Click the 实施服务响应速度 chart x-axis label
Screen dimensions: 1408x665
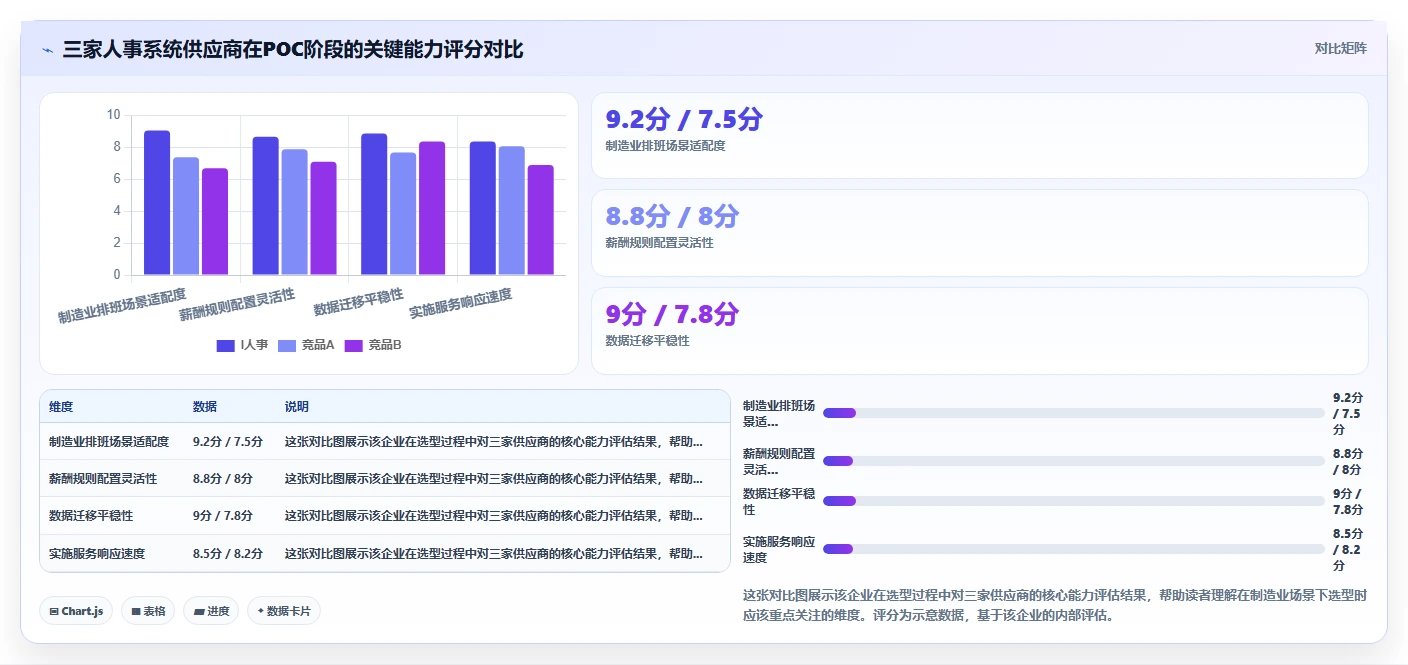tap(461, 304)
